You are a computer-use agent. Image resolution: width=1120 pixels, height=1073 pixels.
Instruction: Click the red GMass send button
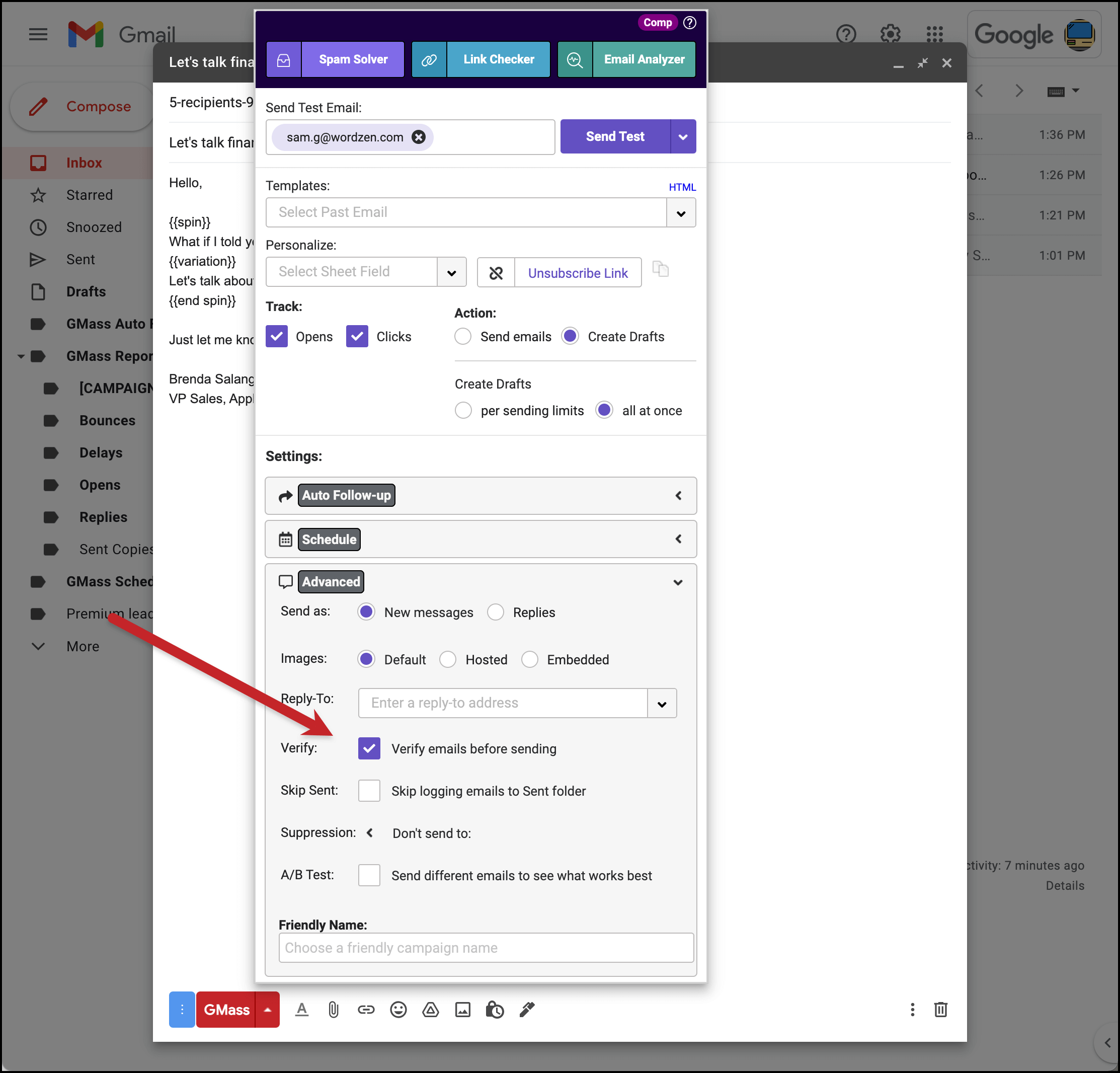coord(226,1010)
